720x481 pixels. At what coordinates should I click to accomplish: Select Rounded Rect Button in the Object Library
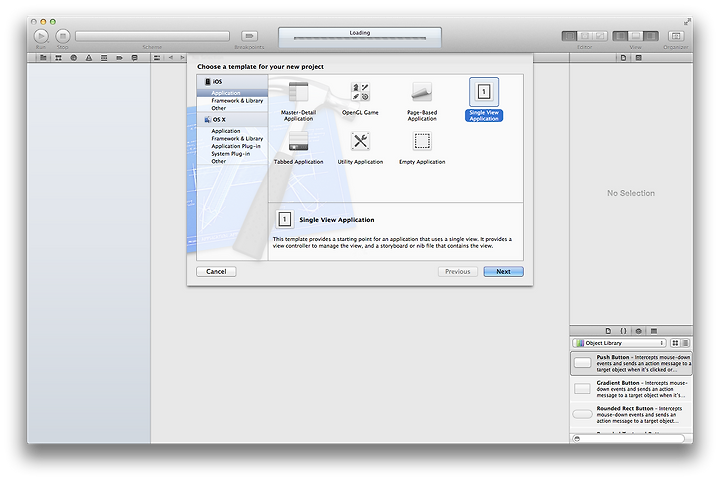click(631, 414)
